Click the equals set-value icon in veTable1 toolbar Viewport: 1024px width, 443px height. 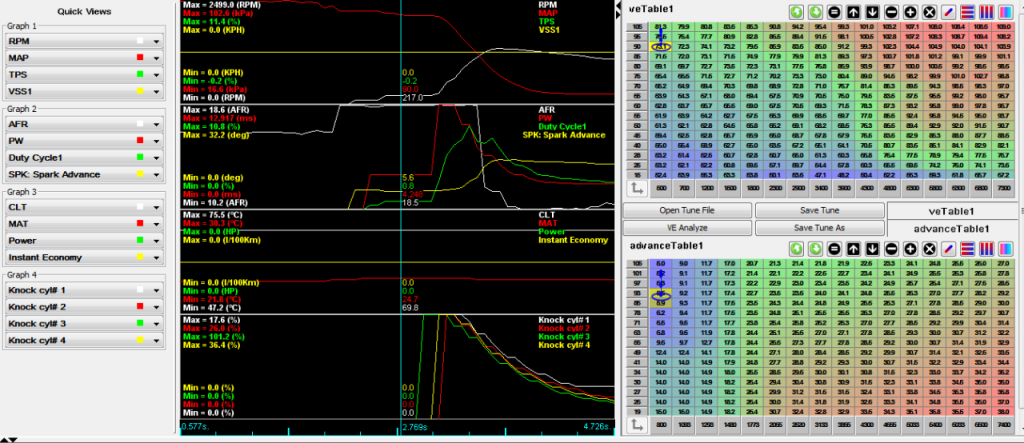tap(834, 12)
